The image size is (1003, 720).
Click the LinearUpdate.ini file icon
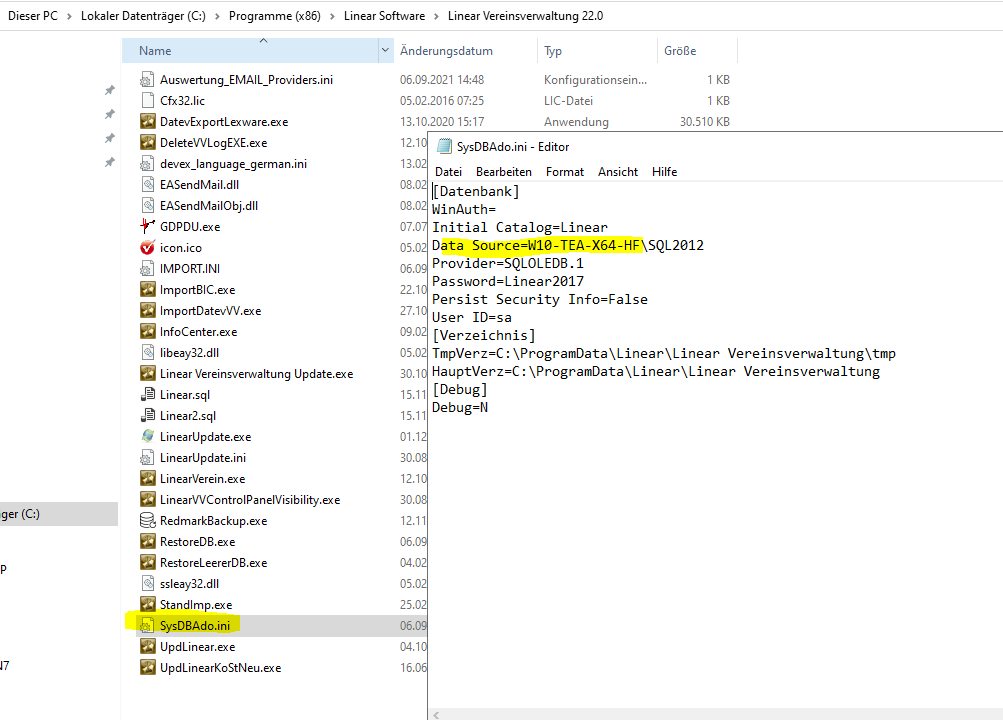pyautogui.click(x=148, y=458)
